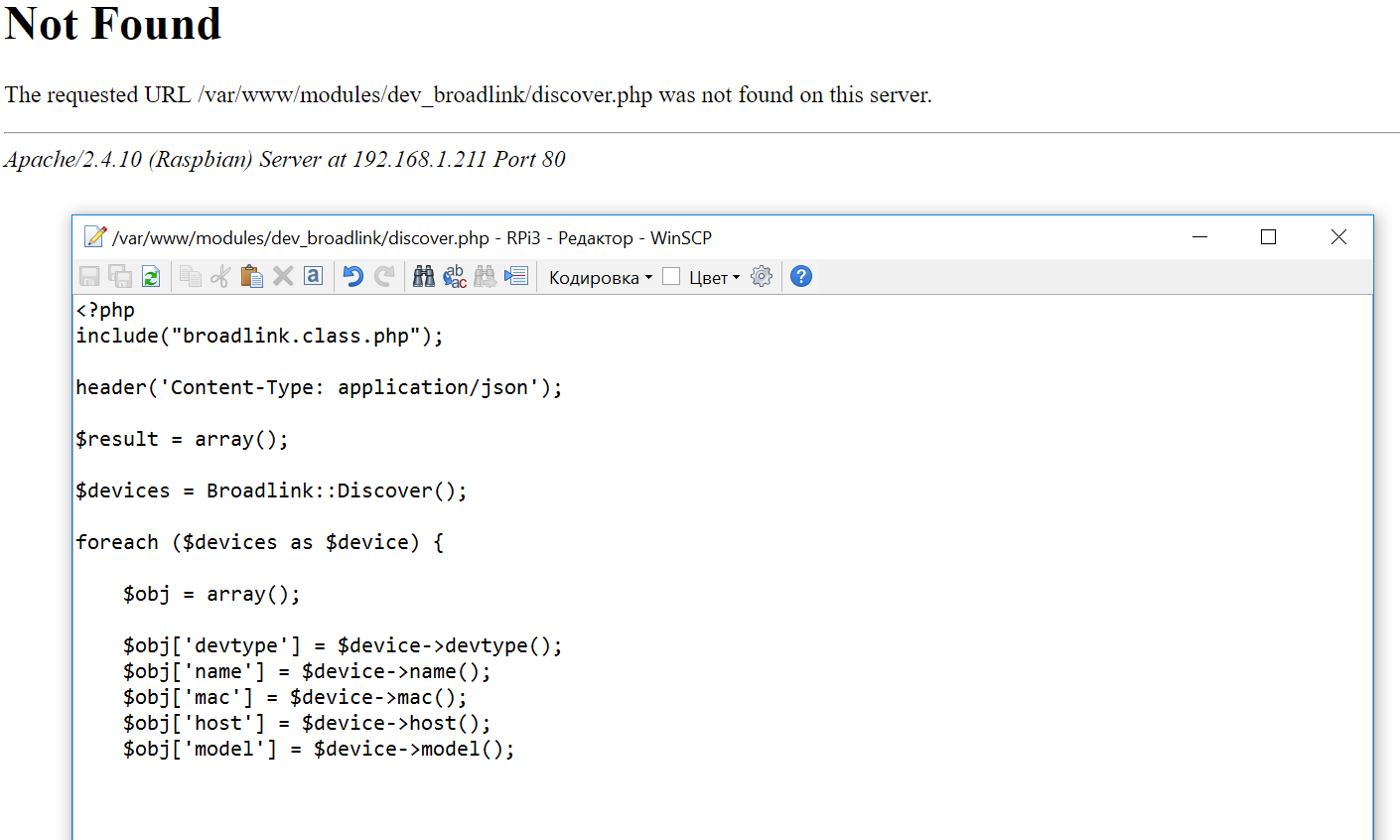
Task: Click the Select All icon
Action: coord(314,276)
